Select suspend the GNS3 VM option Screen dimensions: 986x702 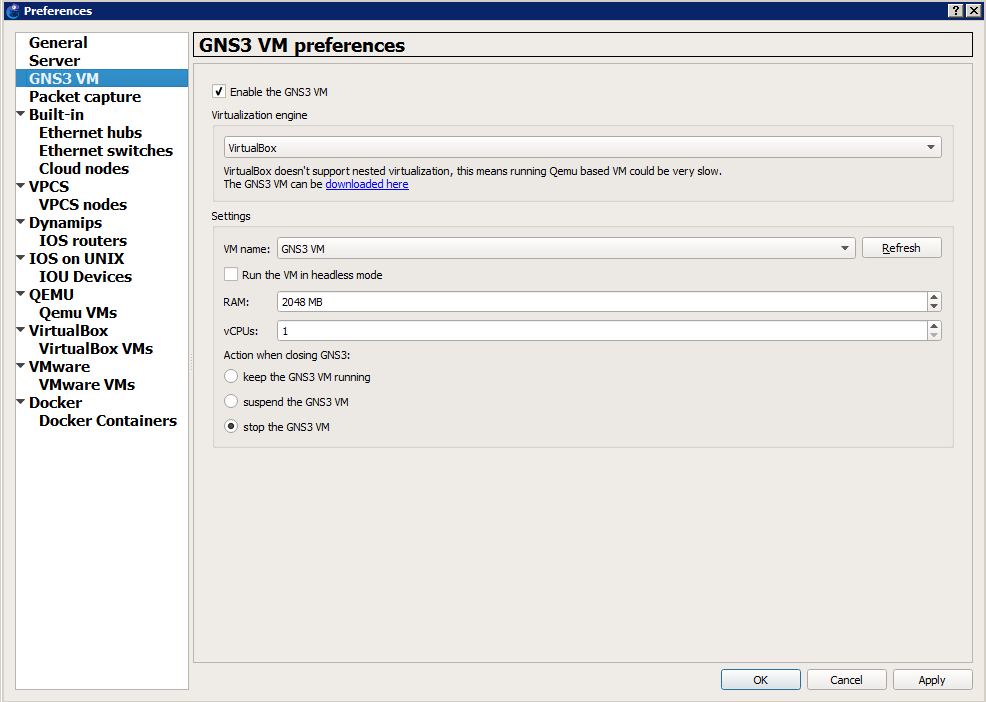click(231, 401)
